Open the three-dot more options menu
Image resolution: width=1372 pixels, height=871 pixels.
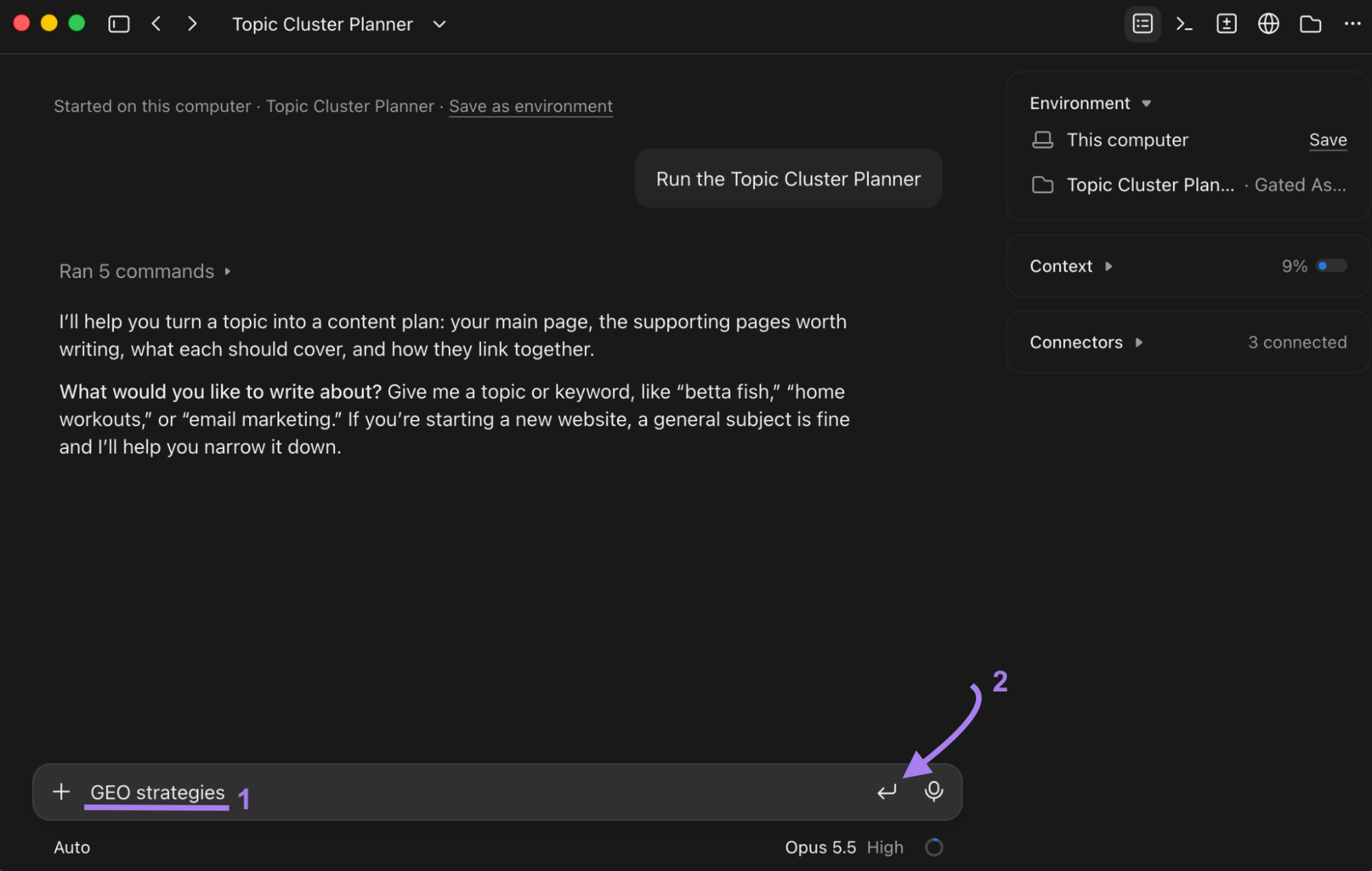point(1352,24)
